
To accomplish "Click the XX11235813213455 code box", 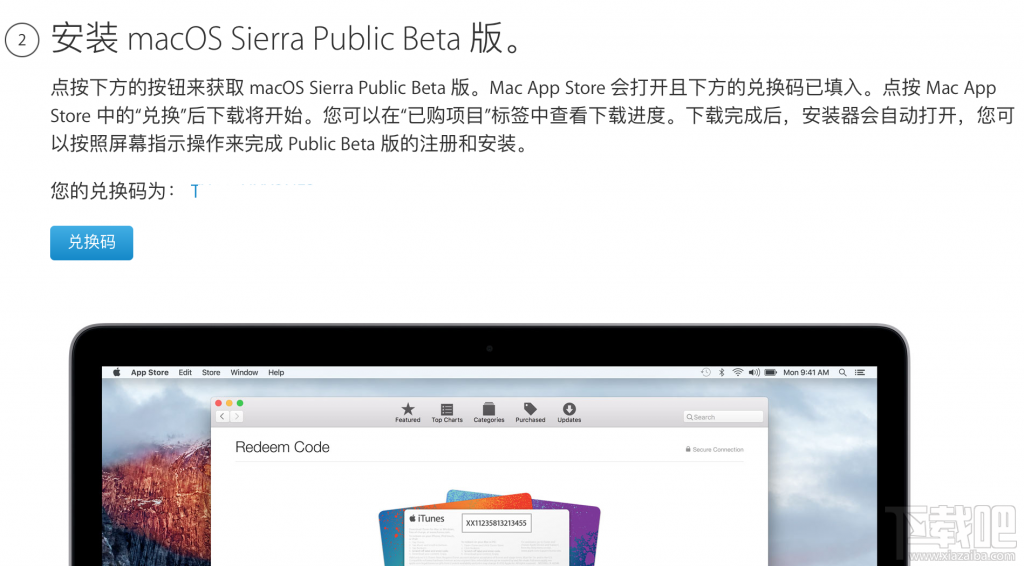I will tap(496, 523).
